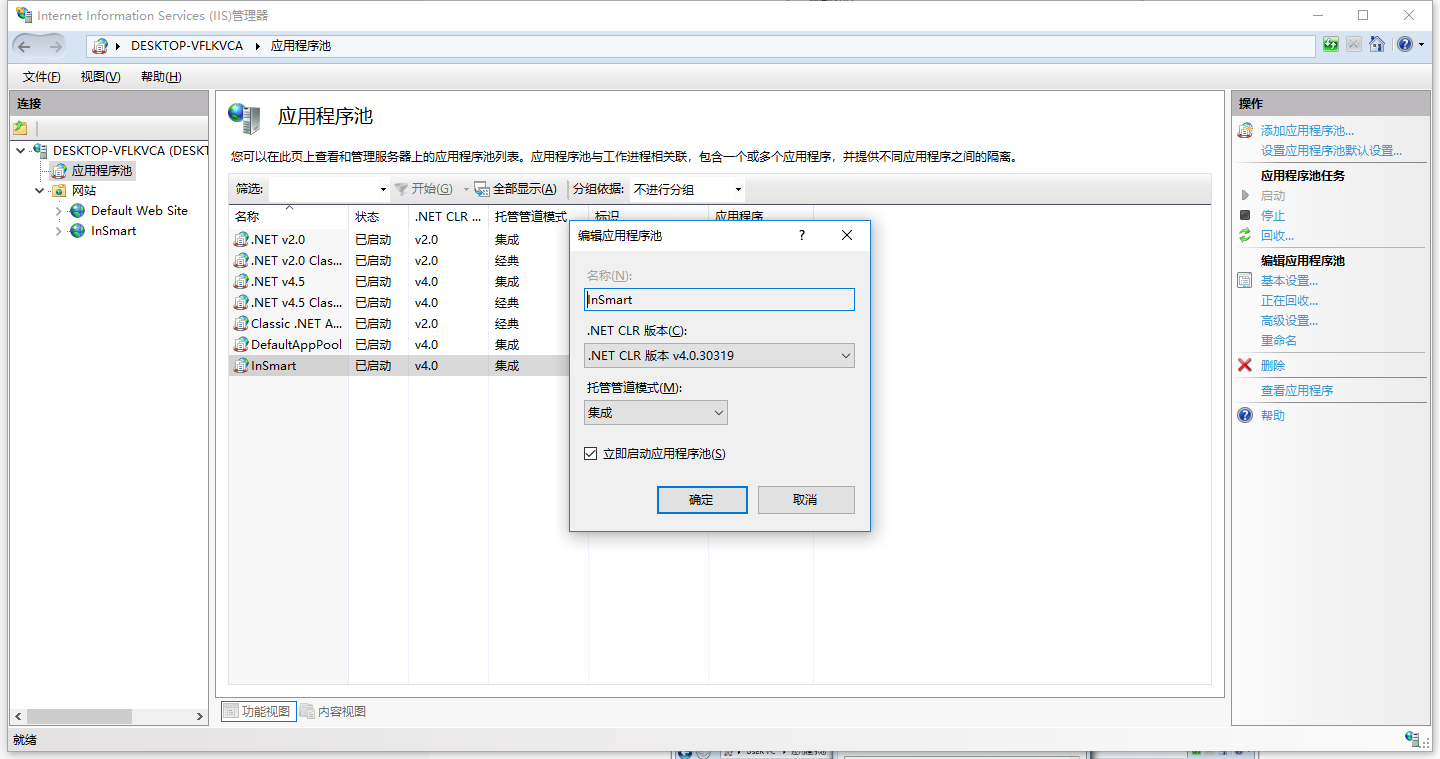
Task: Click the red X delete icon
Action: tap(1245, 365)
